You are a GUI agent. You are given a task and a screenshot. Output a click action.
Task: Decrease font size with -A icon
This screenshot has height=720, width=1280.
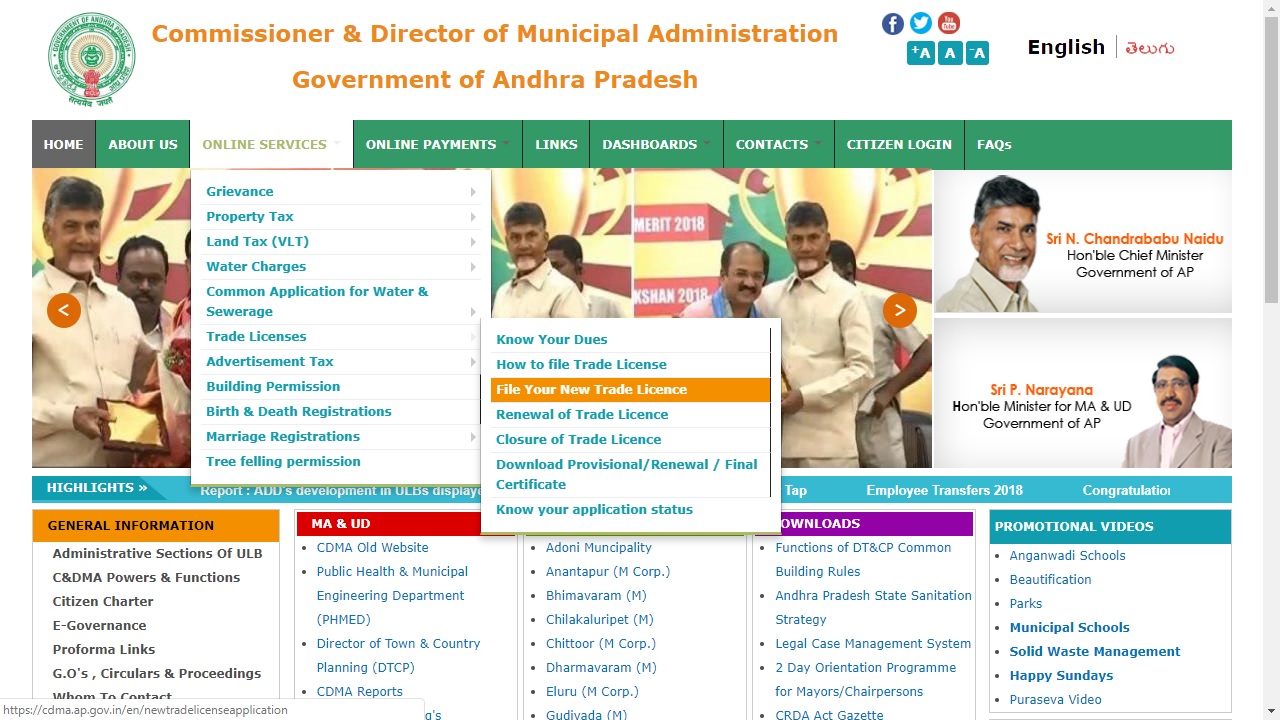[978, 53]
